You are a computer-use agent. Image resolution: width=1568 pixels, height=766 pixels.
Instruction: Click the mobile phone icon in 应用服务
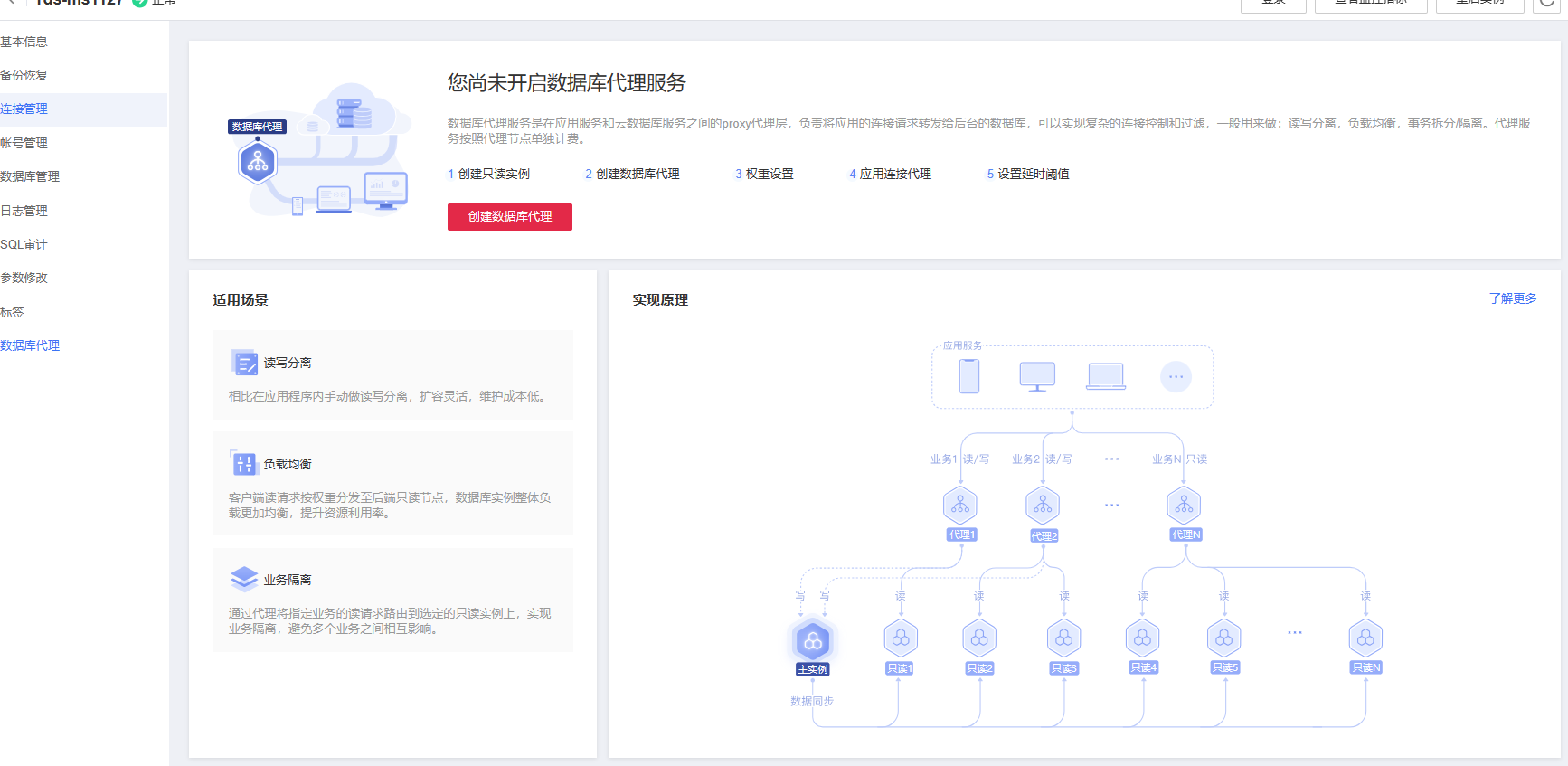(x=968, y=376)
